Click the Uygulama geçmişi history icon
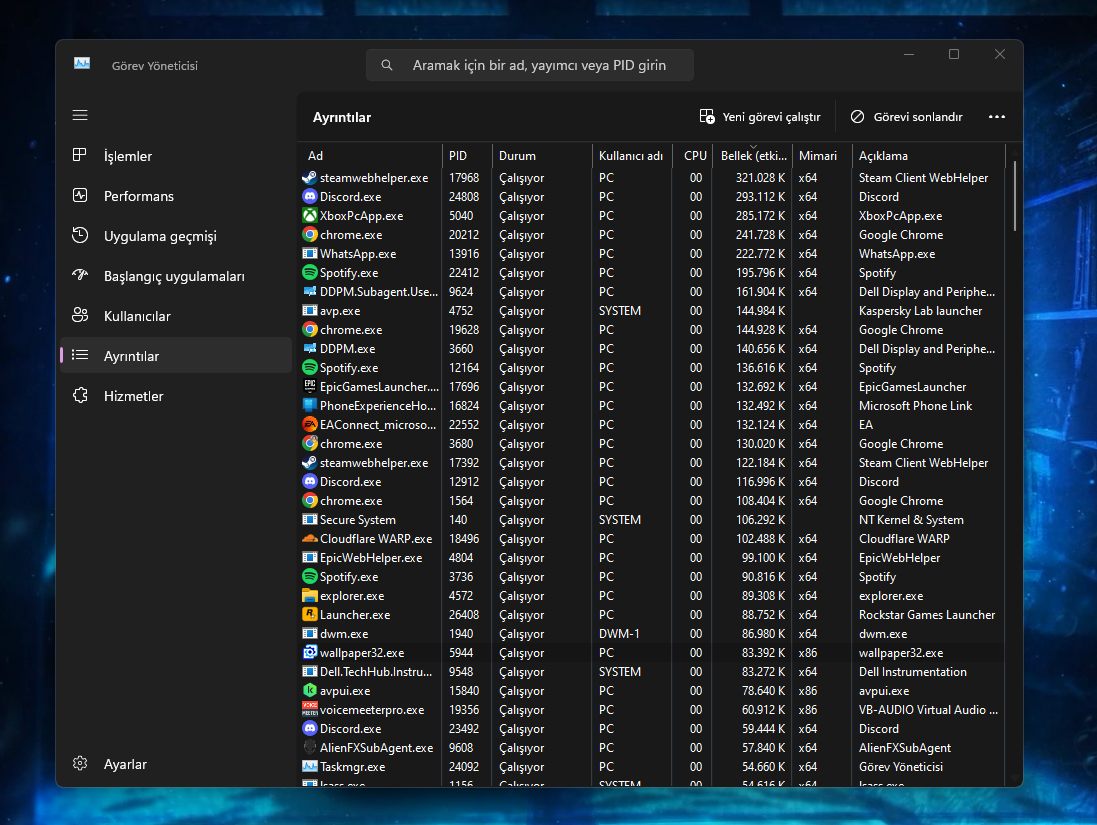The height and width of the screenshot is (825, 1097). 80,236
